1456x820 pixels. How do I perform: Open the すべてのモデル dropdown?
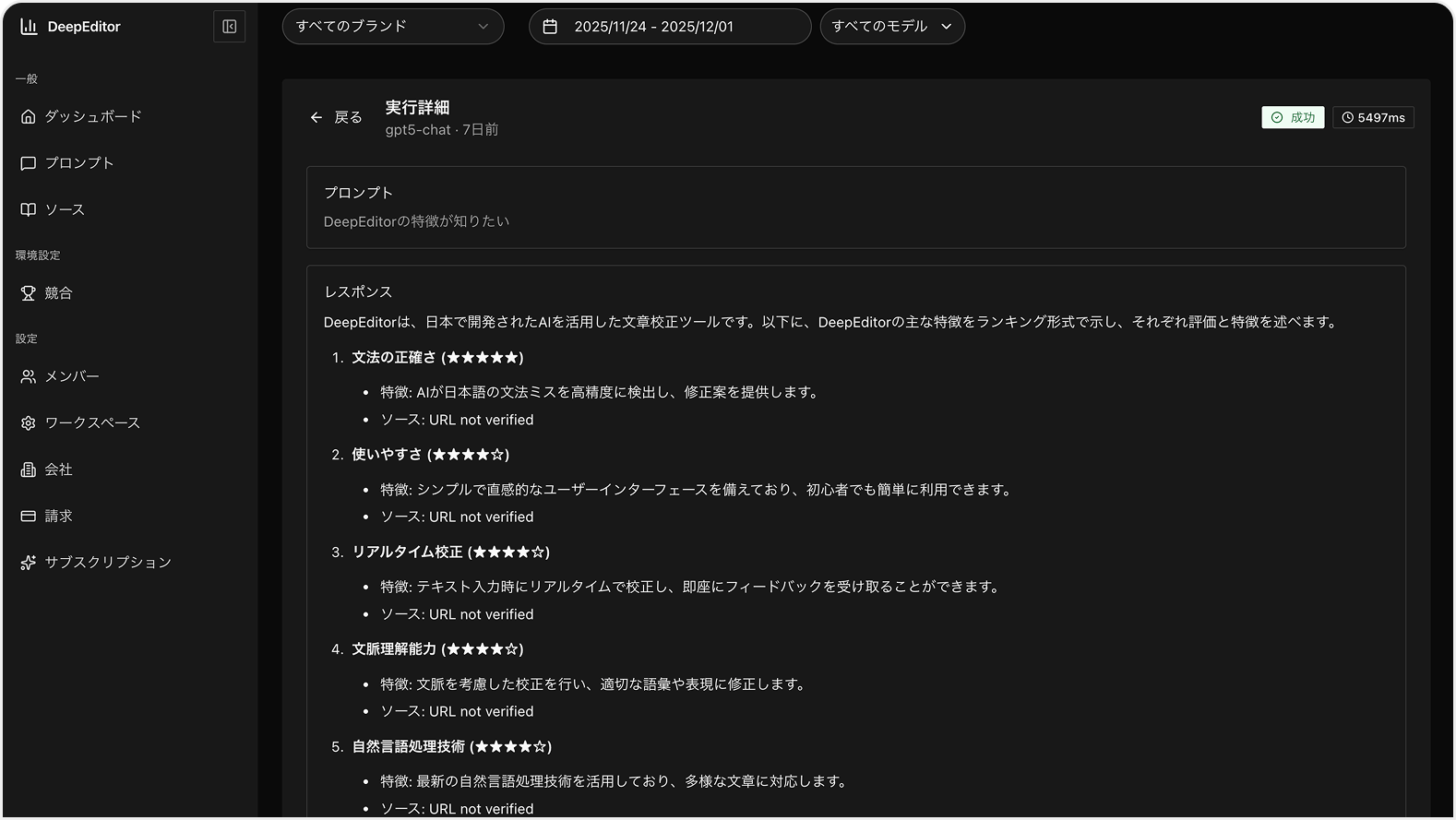pos(891,27)
